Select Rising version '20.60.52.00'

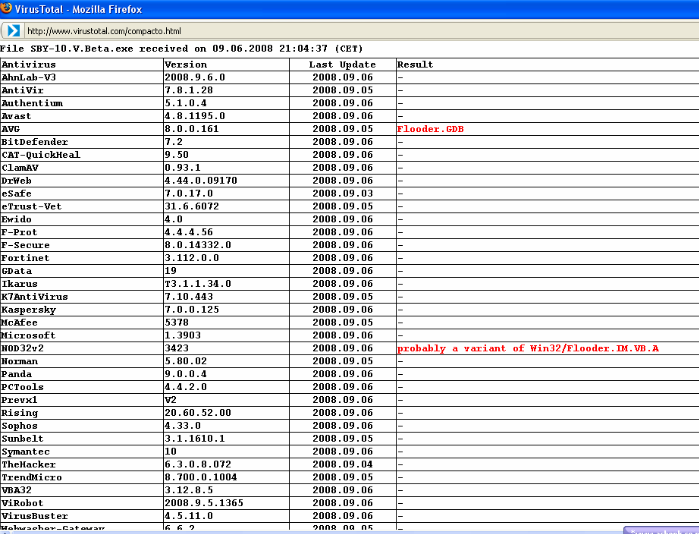click(x=197, y=413)
